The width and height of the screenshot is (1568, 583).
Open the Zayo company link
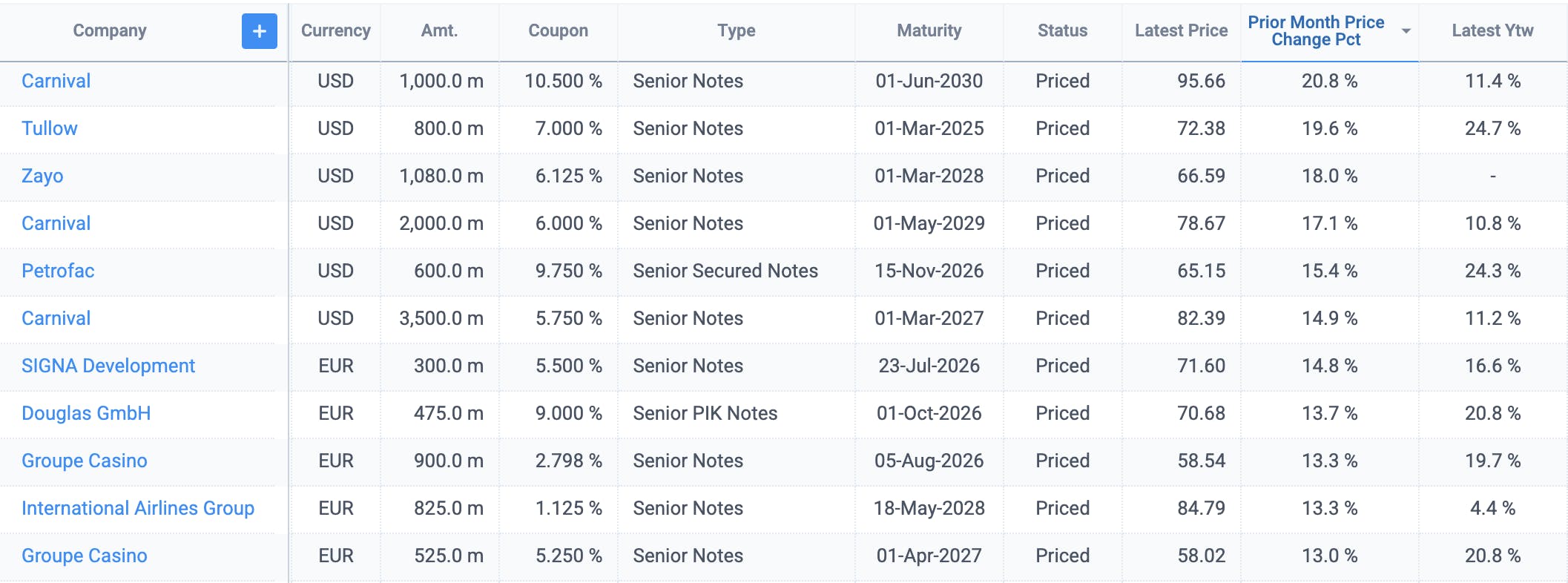tap(42, 176)
